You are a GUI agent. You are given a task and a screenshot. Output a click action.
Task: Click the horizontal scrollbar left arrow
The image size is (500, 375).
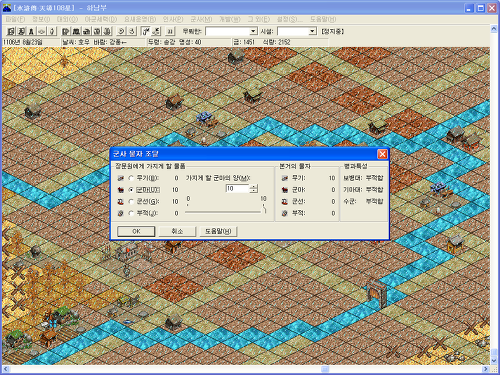(x=6, y=369)
